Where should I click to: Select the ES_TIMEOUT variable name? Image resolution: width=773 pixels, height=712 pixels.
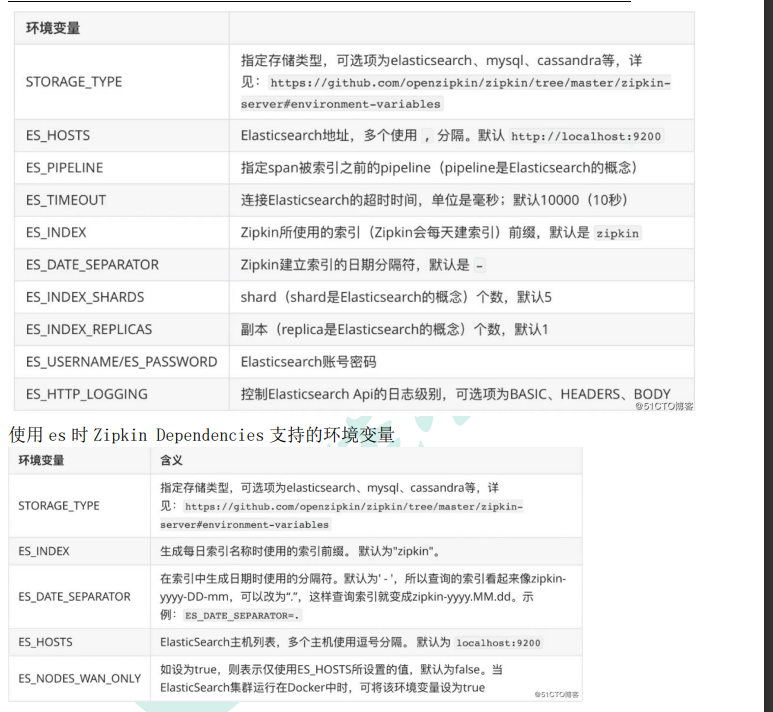pyautogui.click(x=66, y=200)
